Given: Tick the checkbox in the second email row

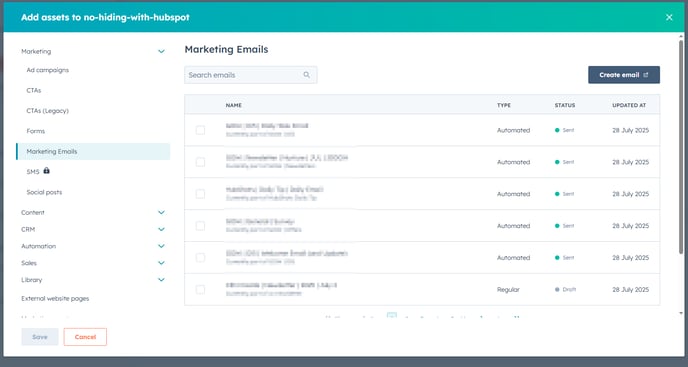Looking at the screenshot, I should (x=200, y=162).
